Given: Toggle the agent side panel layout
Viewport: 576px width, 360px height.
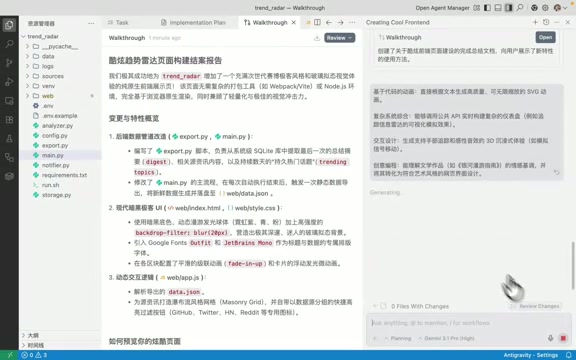Looking at the screenshot, I should click(x=509, y=8).
